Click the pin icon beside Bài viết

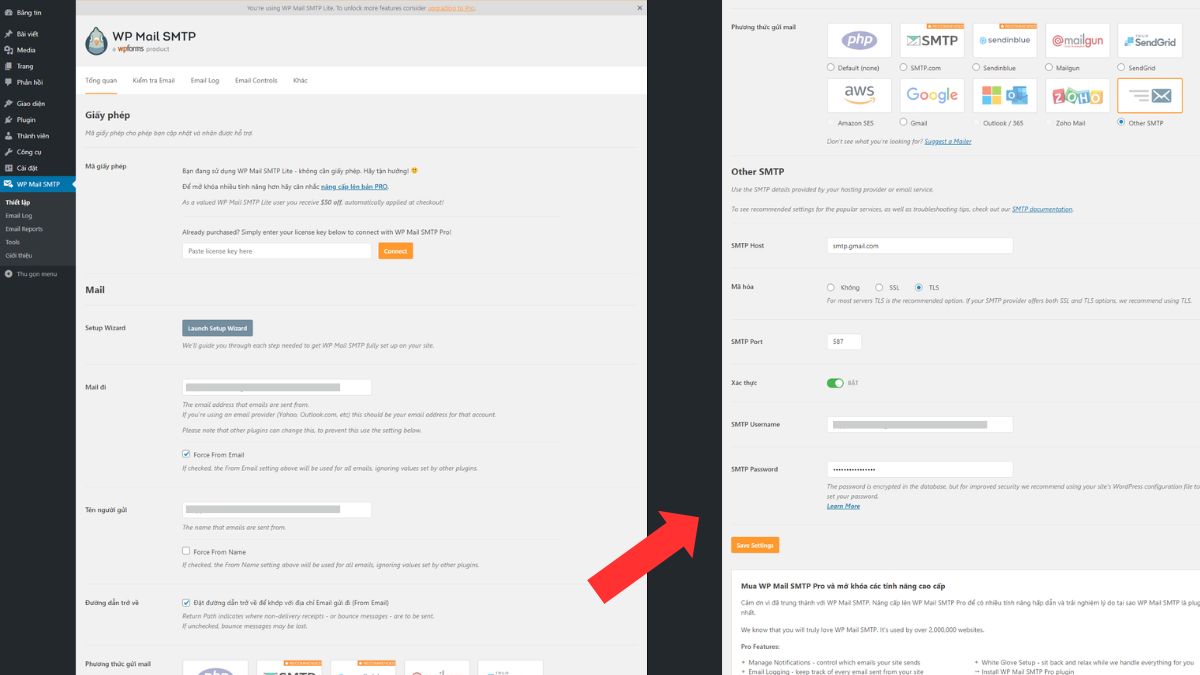coord(8,34)
